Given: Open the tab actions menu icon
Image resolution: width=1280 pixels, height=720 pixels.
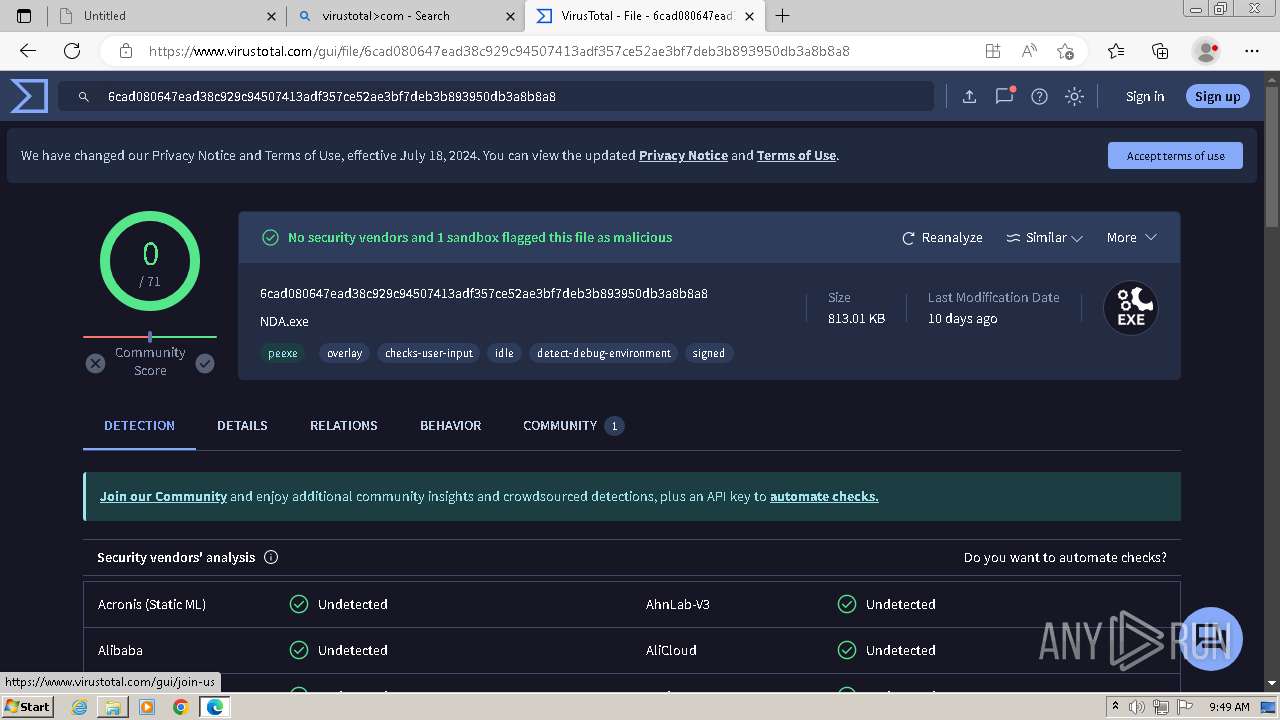Looking at the screenshot, I should click(x=24, y=15).
